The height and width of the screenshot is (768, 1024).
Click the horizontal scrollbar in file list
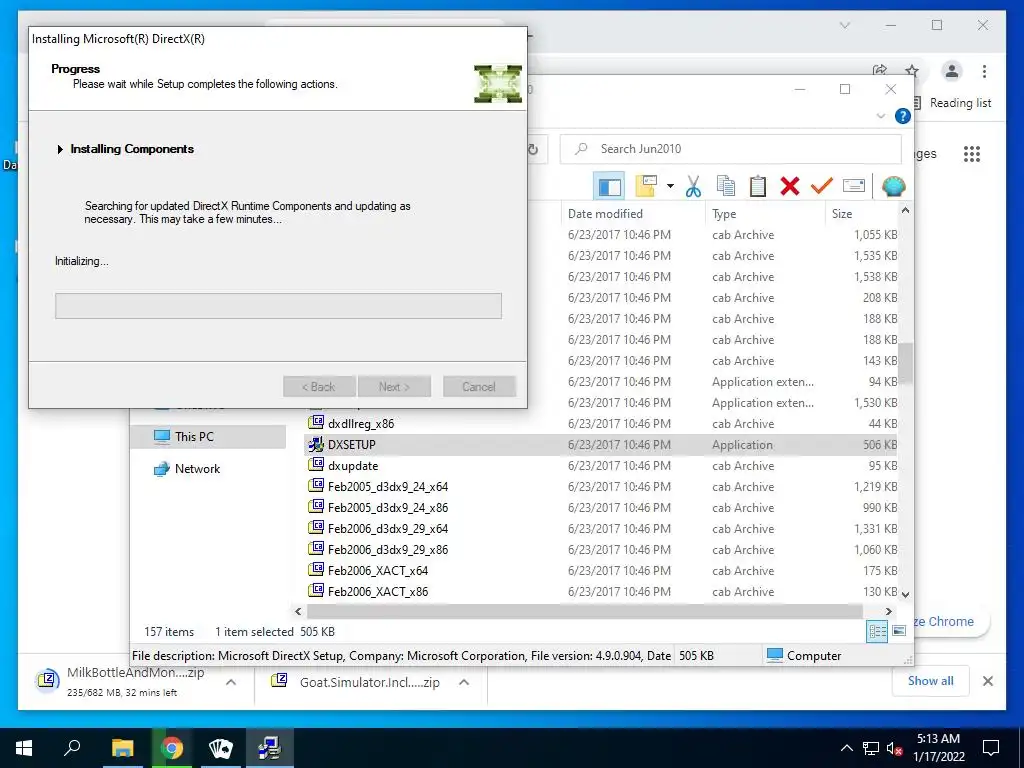(x=584, y=611)
